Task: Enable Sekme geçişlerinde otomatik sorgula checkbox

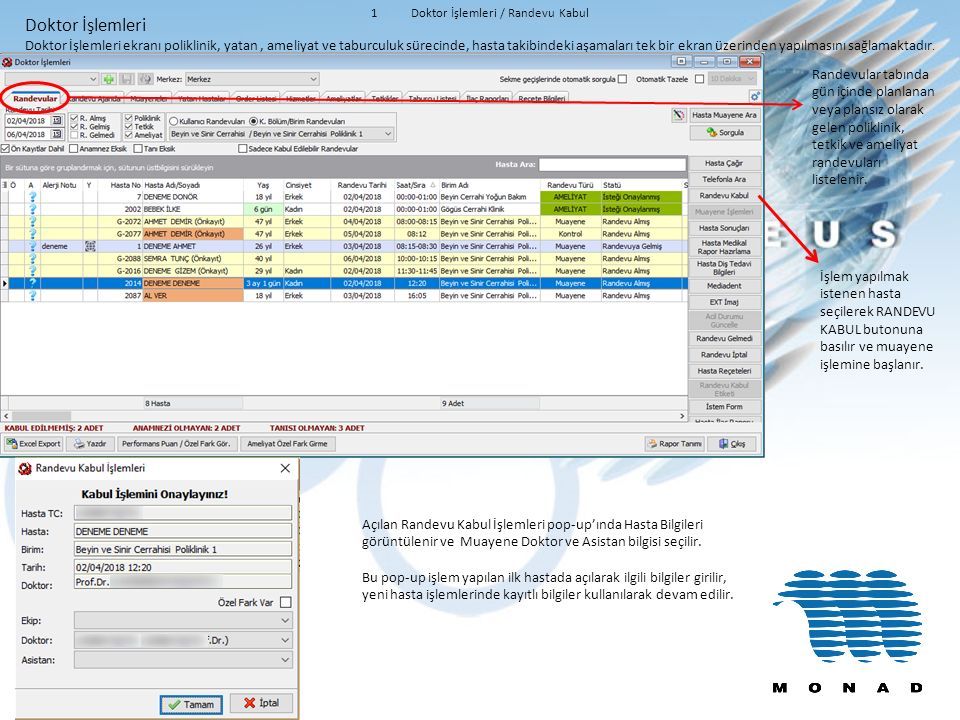Action: tap(623, 79)
